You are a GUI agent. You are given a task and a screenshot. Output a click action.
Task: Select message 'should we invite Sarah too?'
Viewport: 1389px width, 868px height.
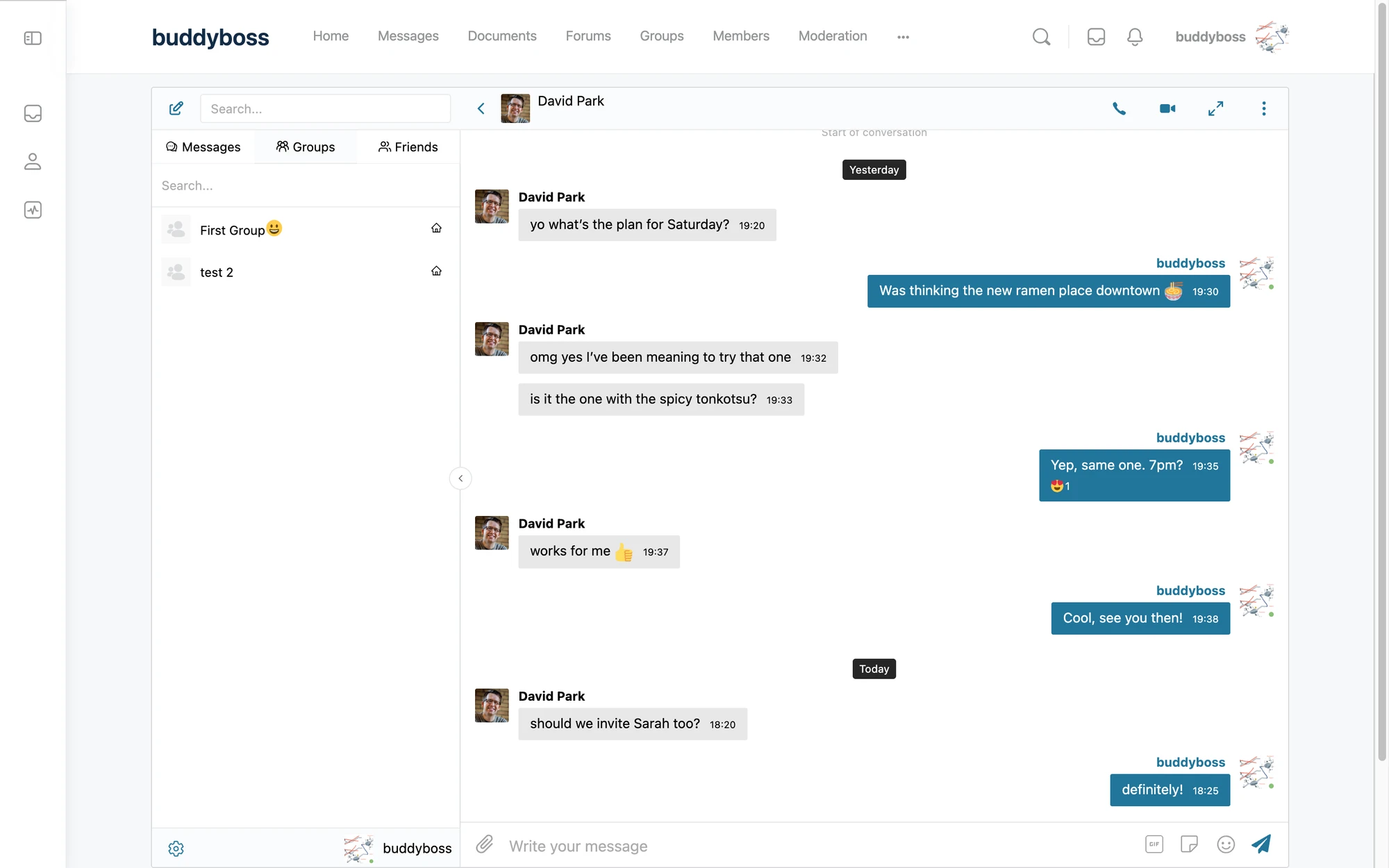[633, 724]
